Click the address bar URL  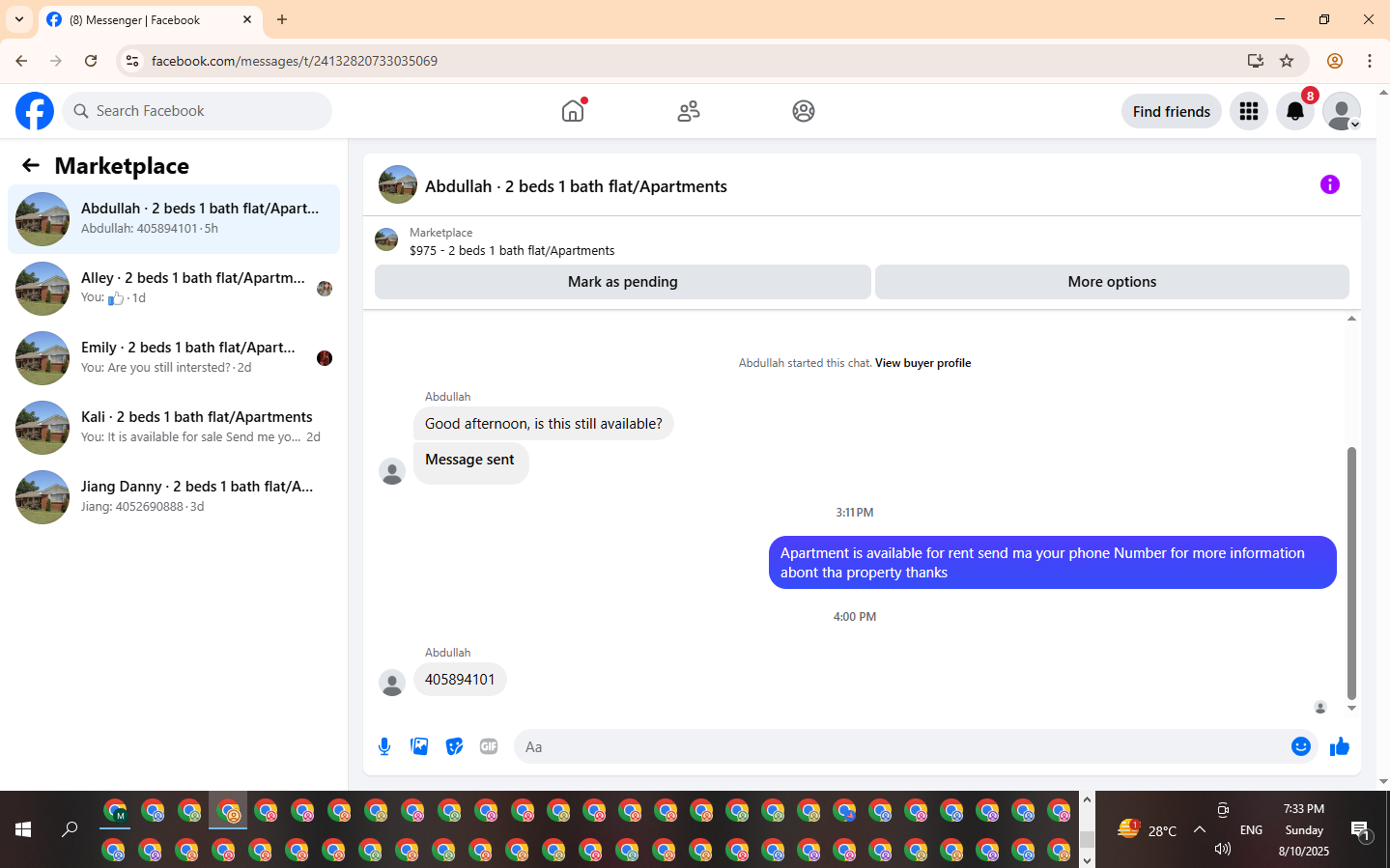click(x=295, y=61)
